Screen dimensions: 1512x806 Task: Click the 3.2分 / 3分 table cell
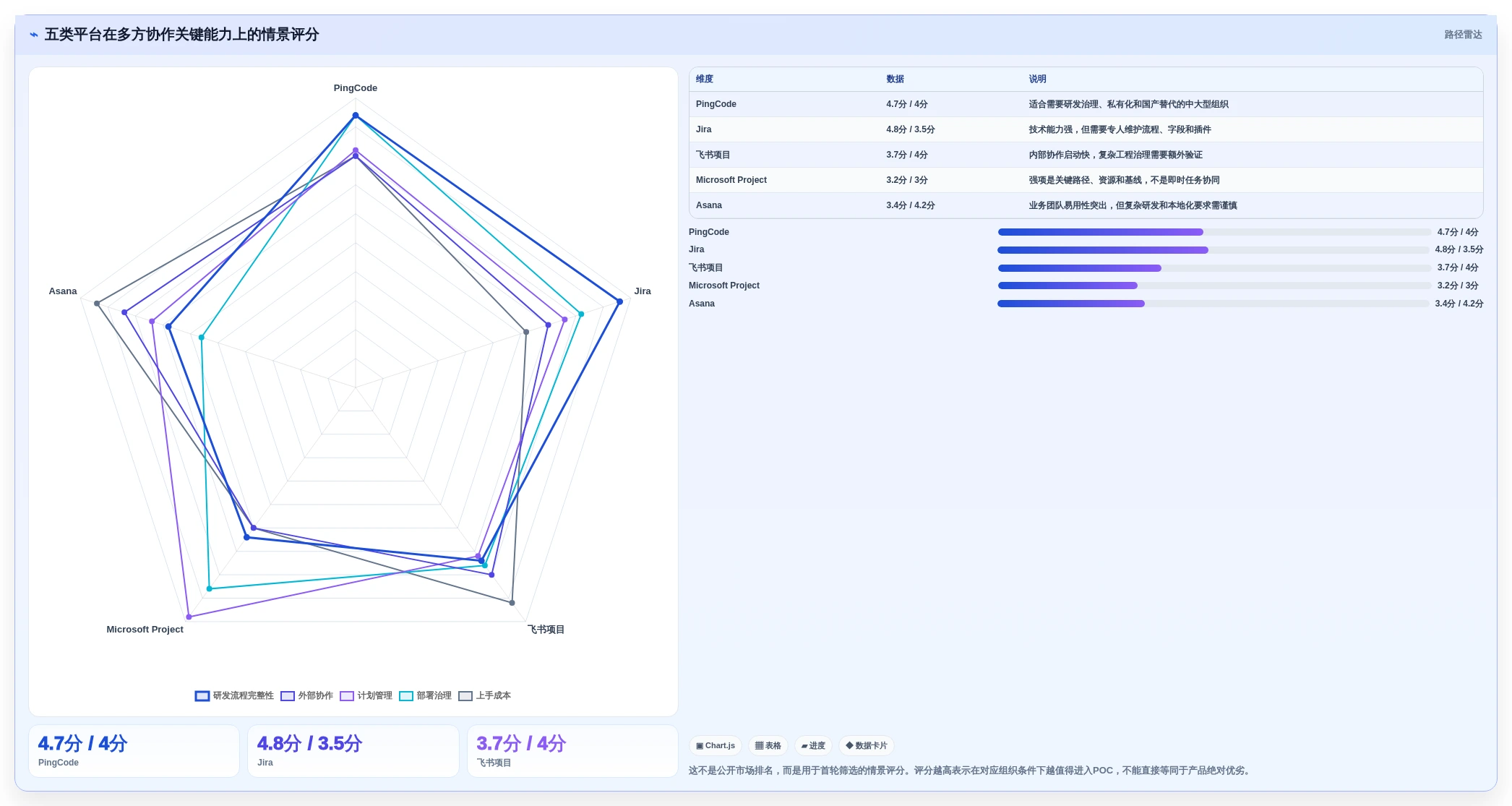click(x=907, y=180)
